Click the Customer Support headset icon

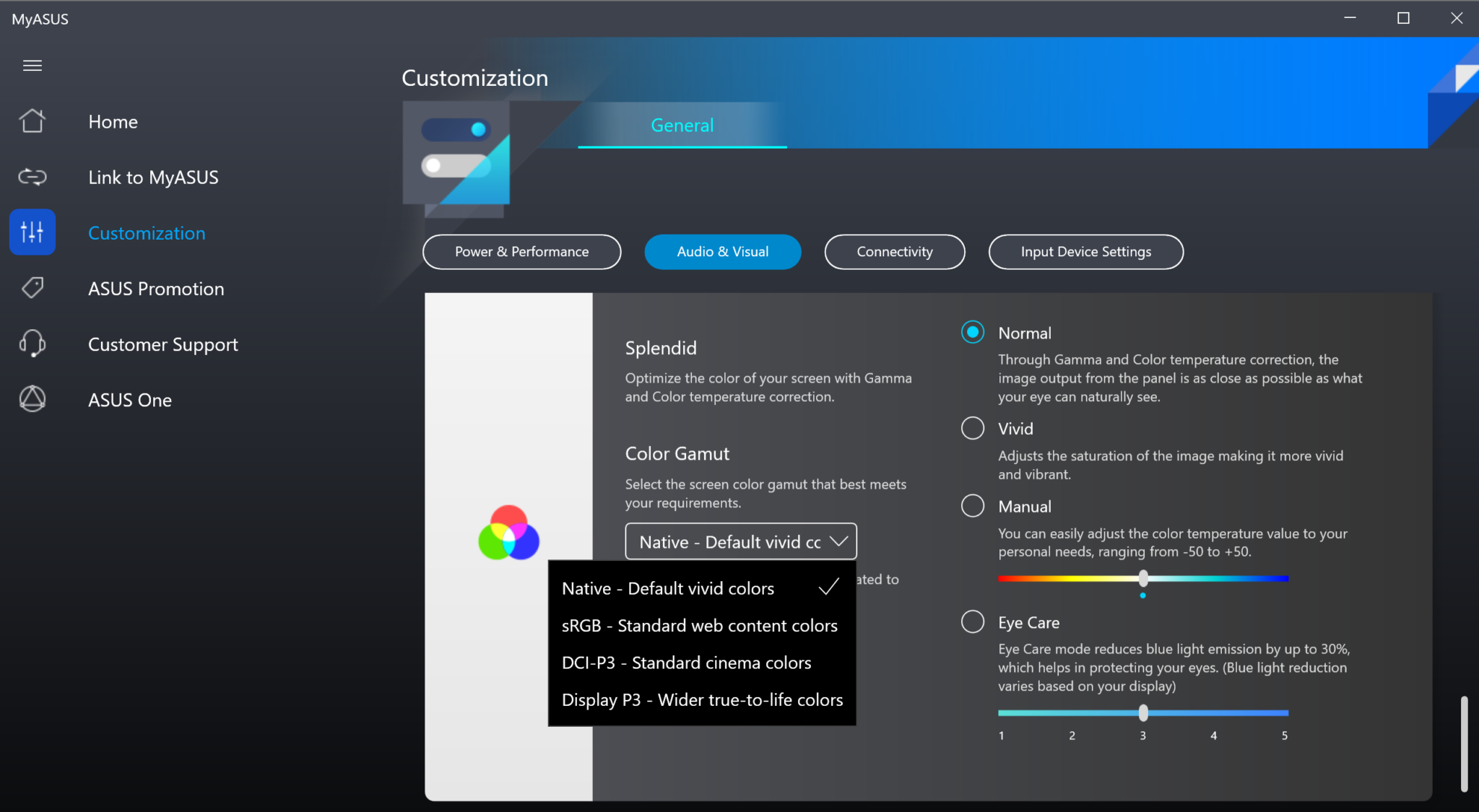click(32, 344)
